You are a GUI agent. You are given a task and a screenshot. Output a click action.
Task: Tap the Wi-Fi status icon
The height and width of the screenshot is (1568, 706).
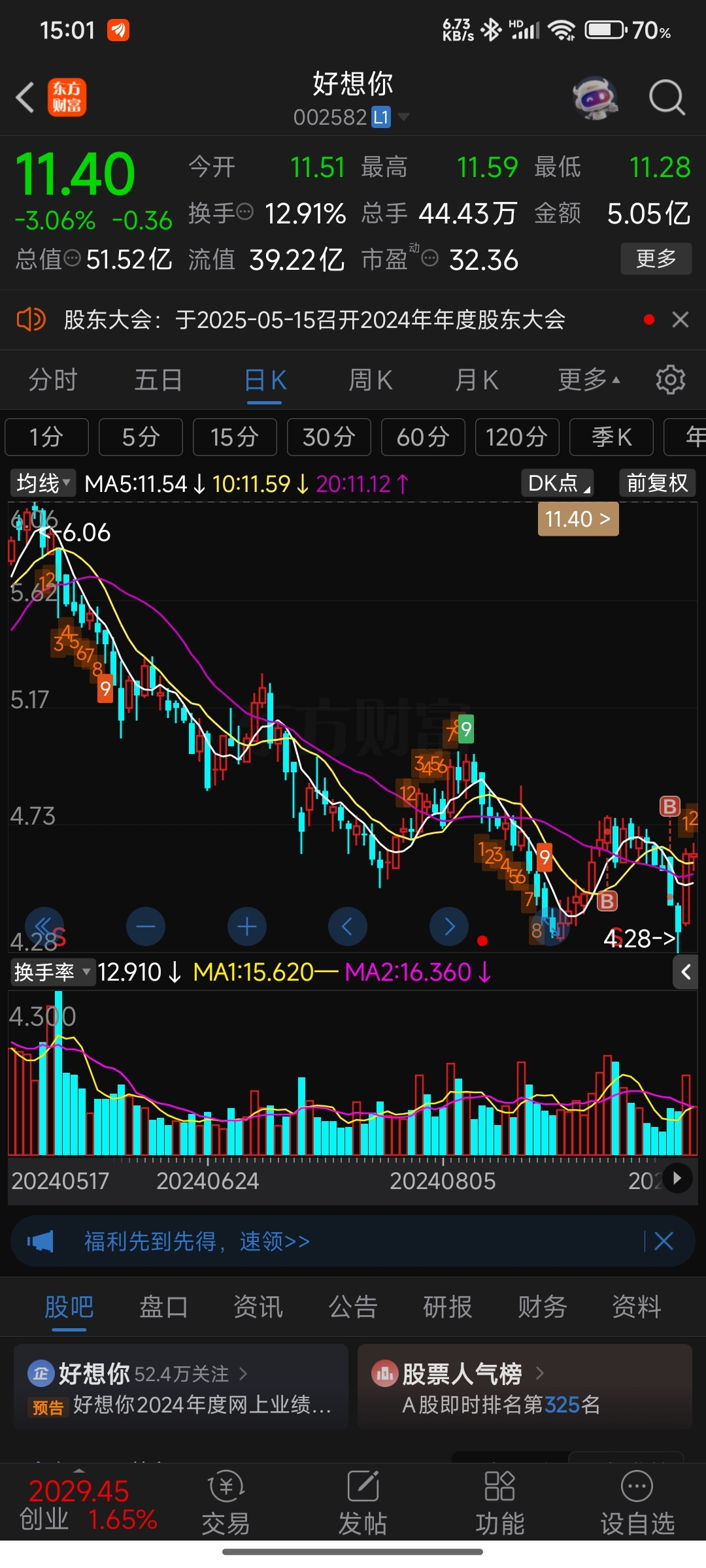[562, 30]
